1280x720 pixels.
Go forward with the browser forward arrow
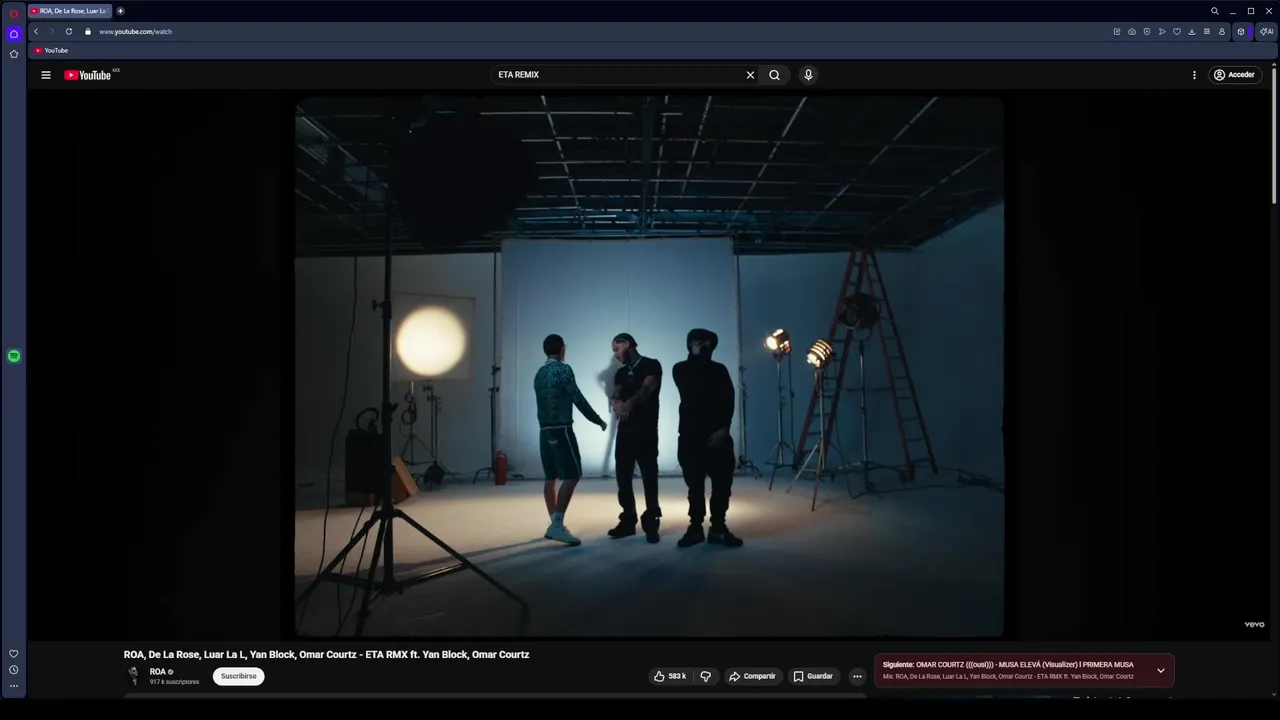[x=52, y=31]
